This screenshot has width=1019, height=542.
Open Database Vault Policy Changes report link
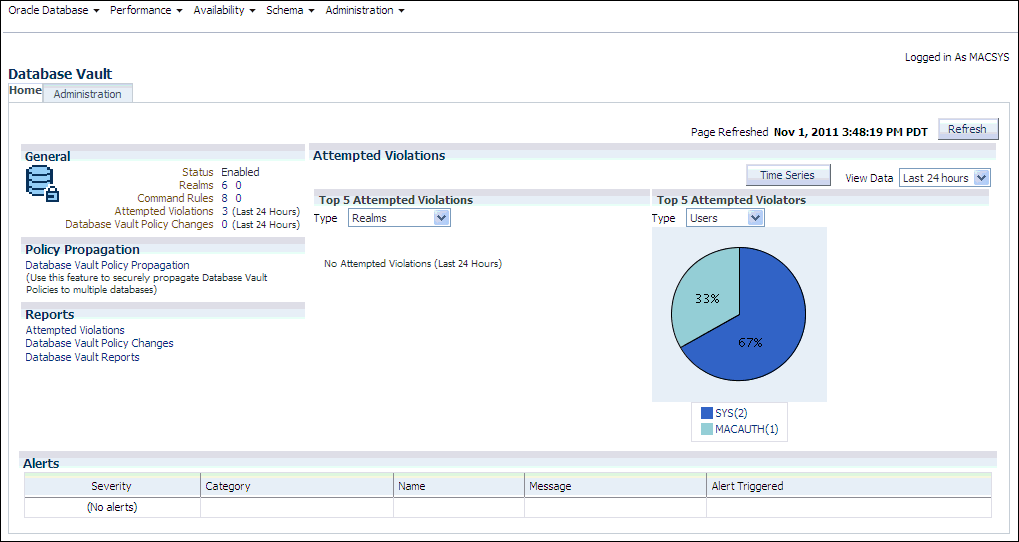tap(99, 343)
